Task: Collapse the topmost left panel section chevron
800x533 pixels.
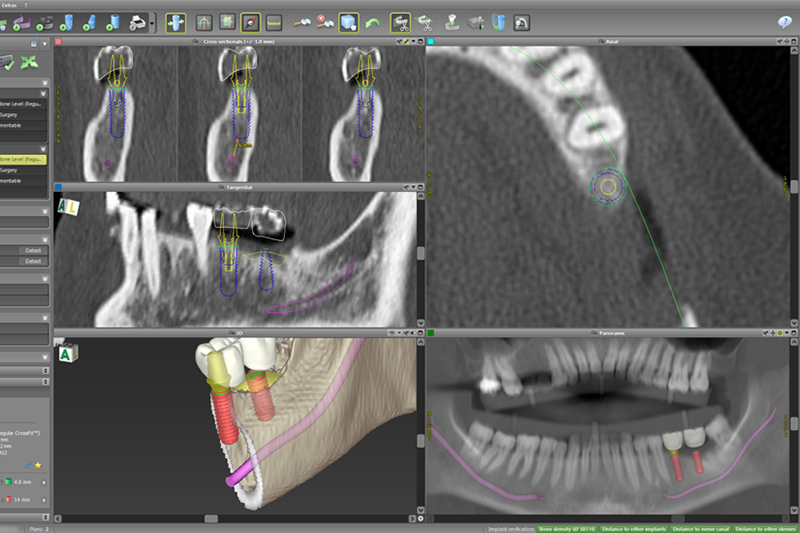Action: click(x=45, y=83)
